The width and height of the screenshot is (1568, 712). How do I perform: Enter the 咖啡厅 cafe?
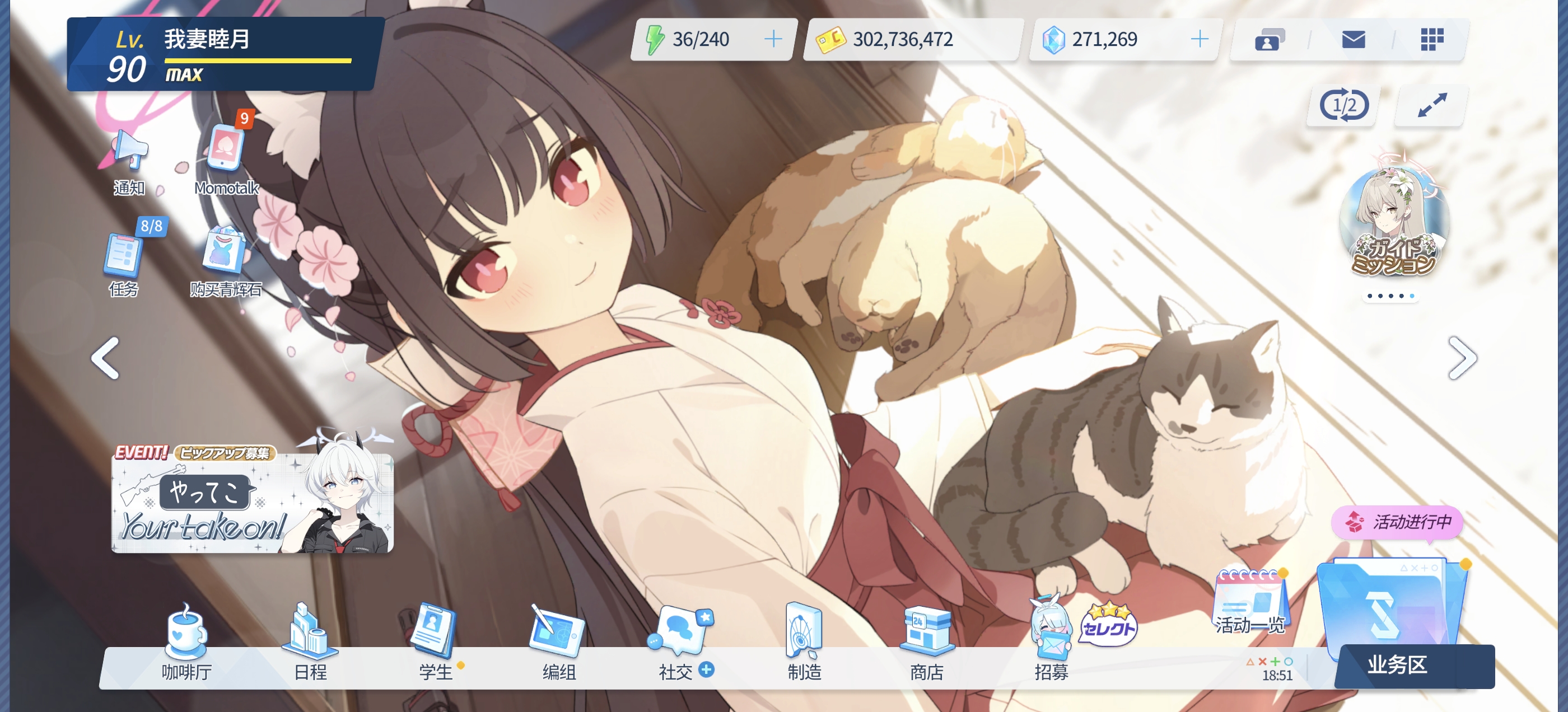tap(186, 643)
